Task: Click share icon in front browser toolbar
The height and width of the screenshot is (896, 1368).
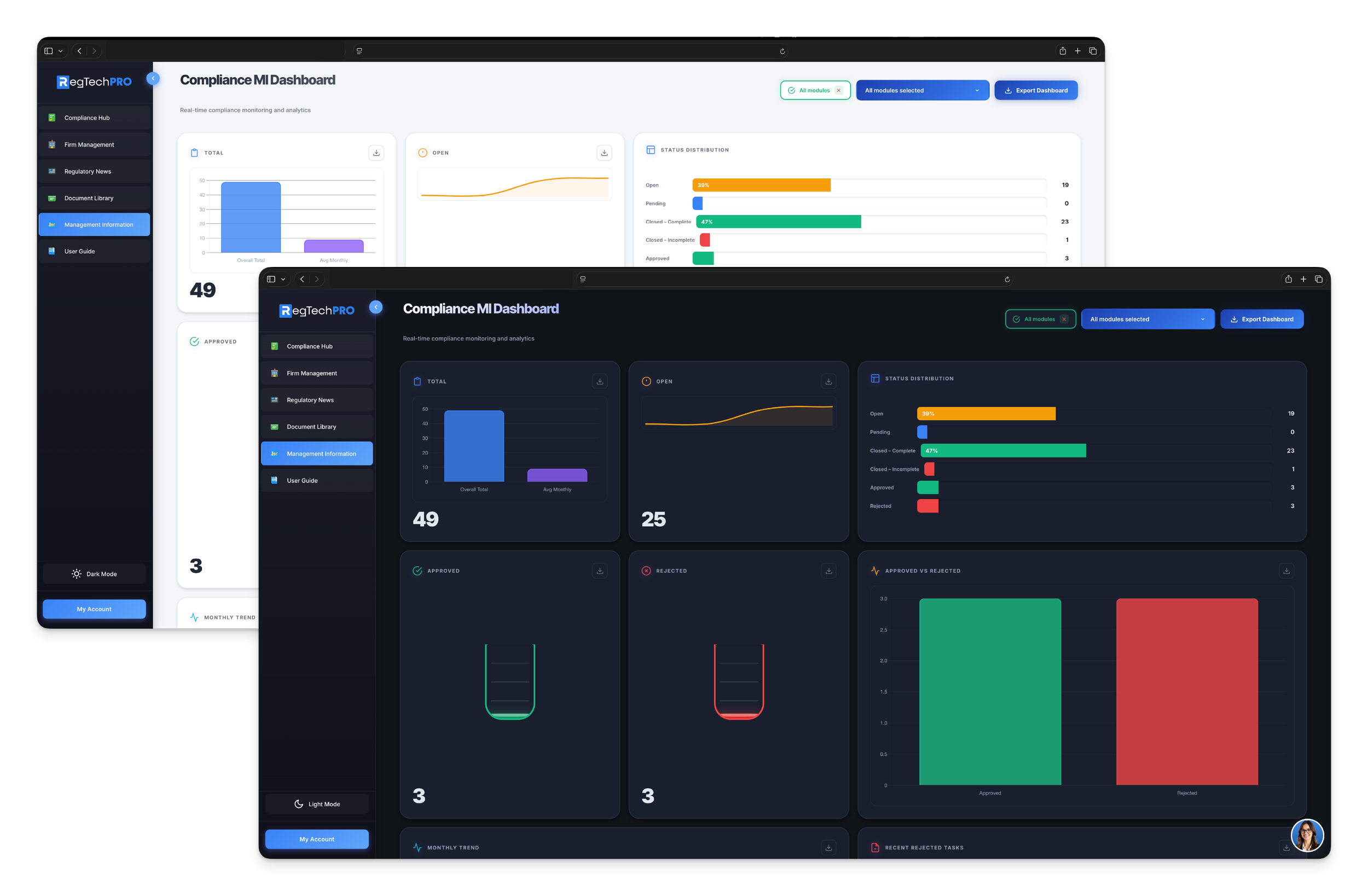Action: 1288,280
